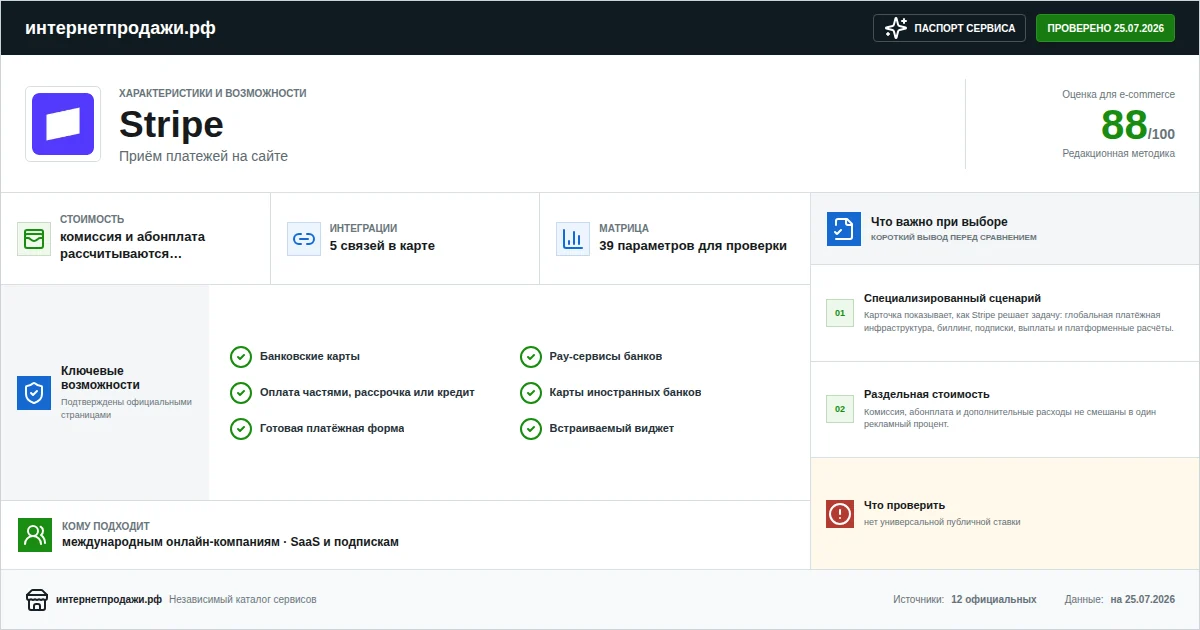
Task: Click the Что проверить heading
Action: point(904,505)
